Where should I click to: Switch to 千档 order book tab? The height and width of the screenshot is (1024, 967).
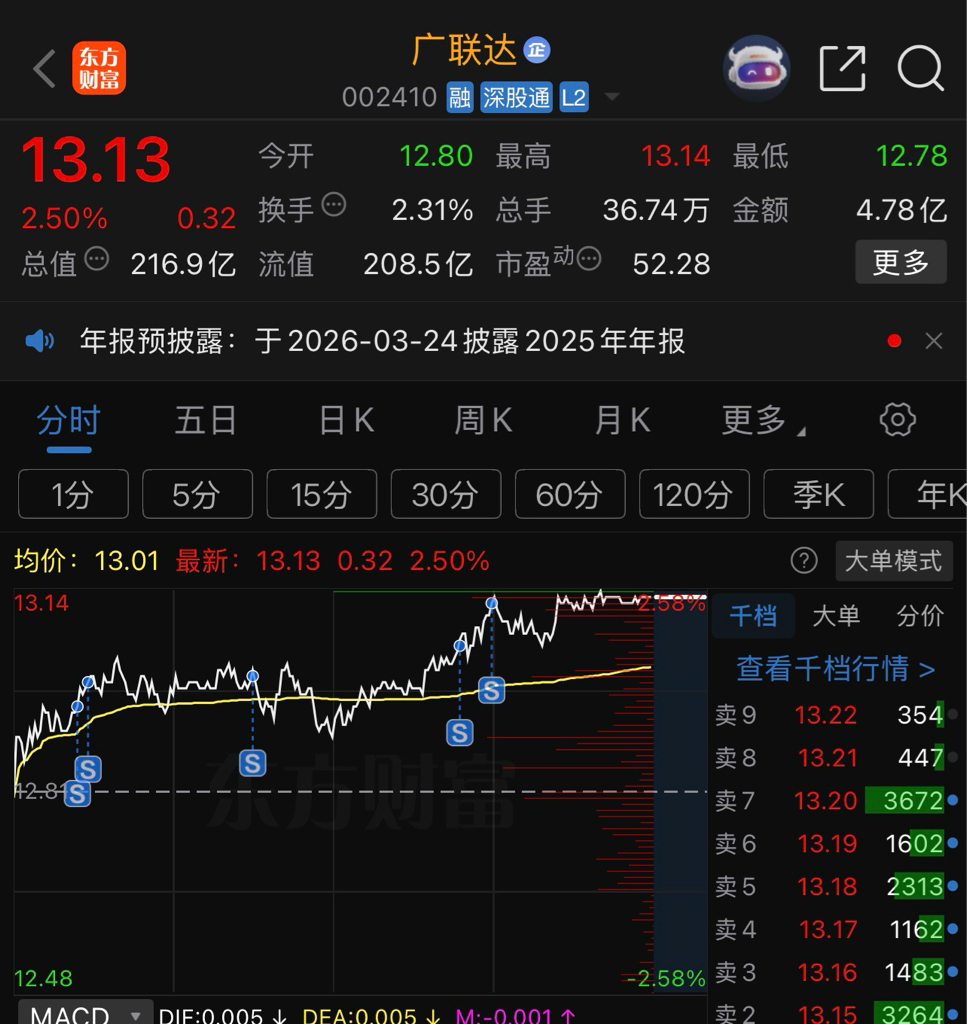753,616
